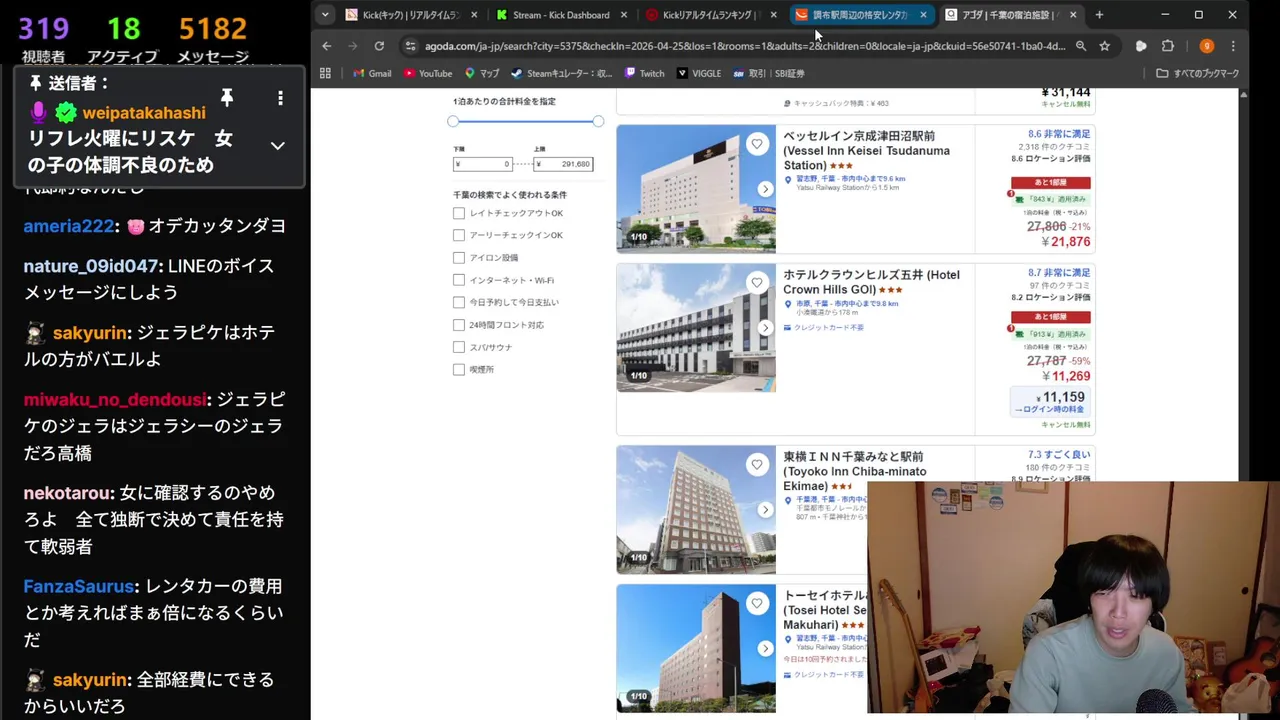Check the スパ/サウナ filter
Screen dimensions: 1280x720
tap(459, 347)
